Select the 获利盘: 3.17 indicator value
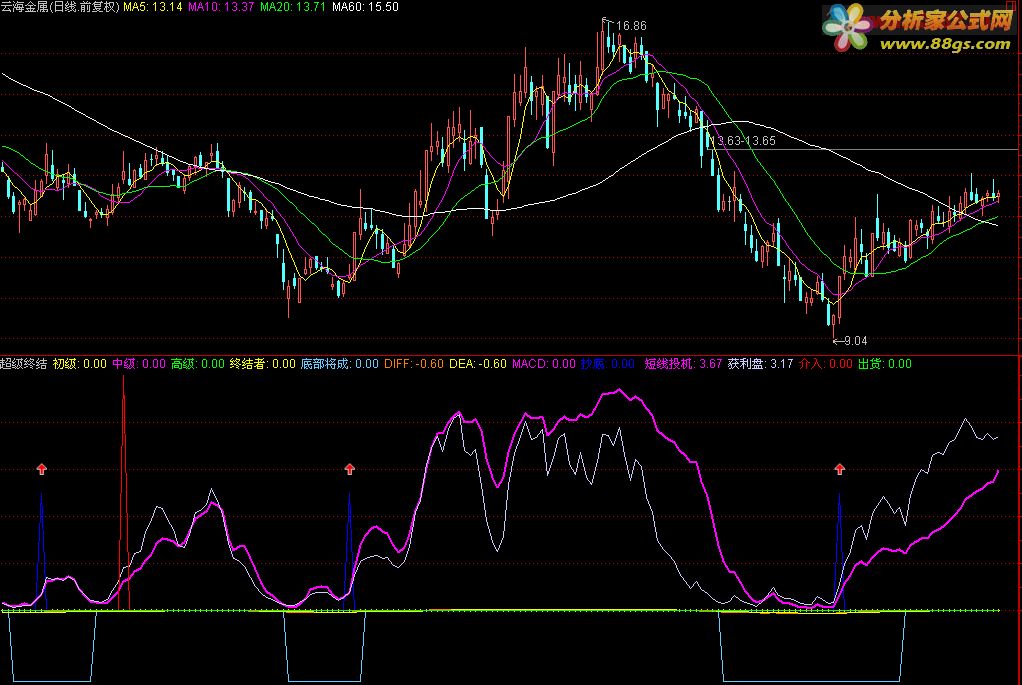Image resolution: width=1022 pixels, height=685 pixels. tap(760, 364)
